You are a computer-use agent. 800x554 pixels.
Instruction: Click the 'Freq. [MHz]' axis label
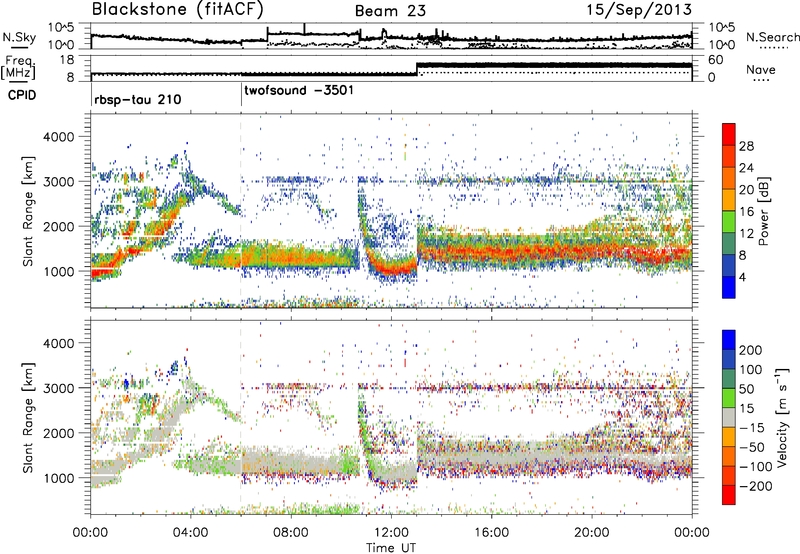coord(20,68)
